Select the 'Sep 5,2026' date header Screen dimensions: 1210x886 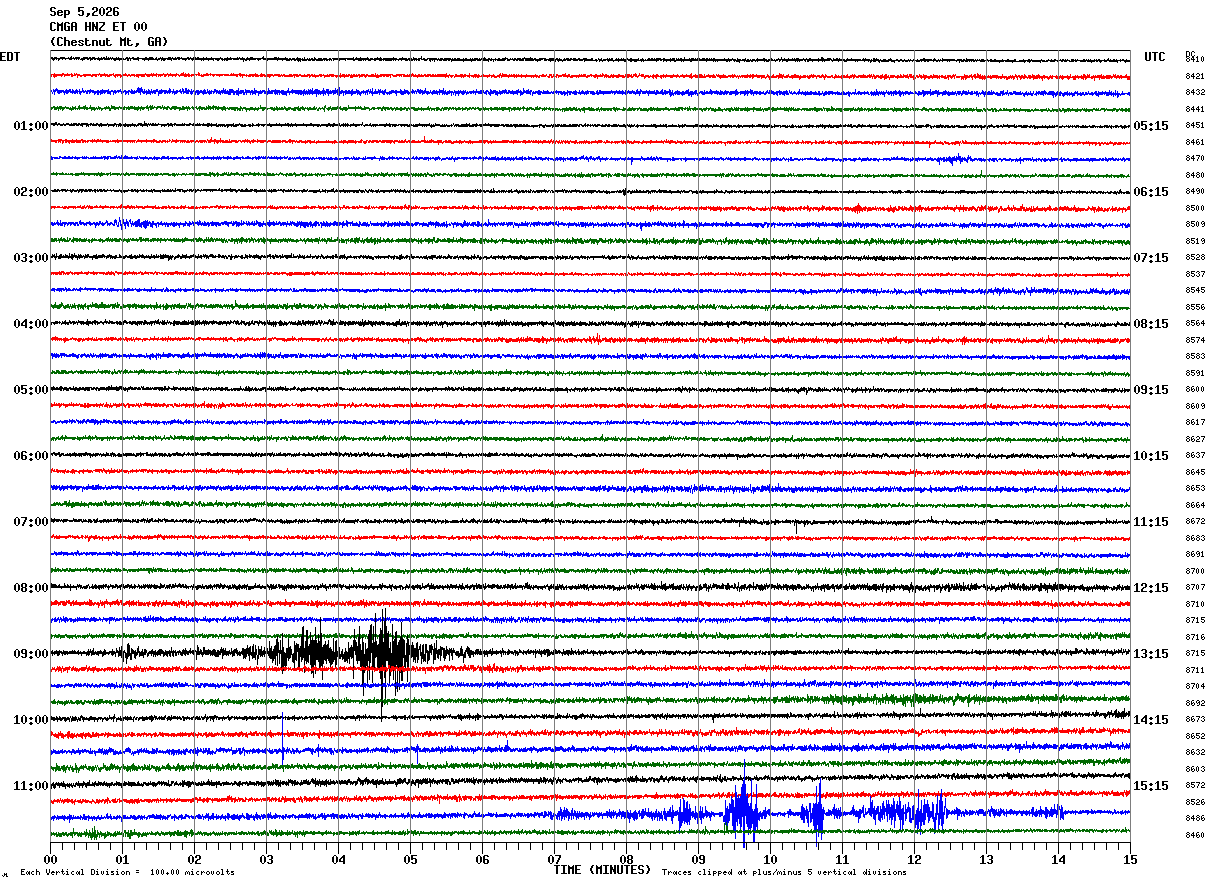tap(84, 12)
